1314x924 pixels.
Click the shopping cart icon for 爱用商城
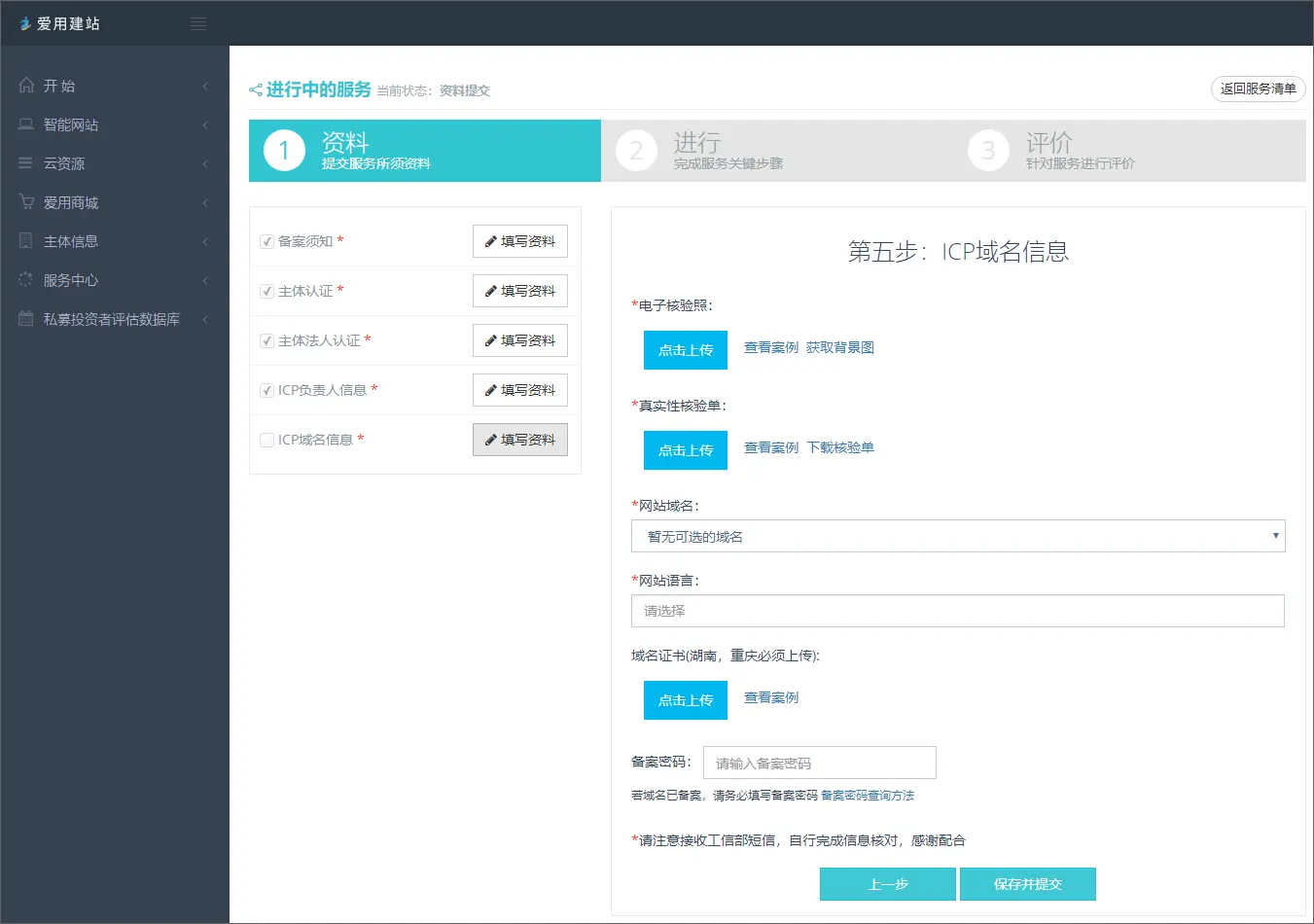tap(26, 202)
